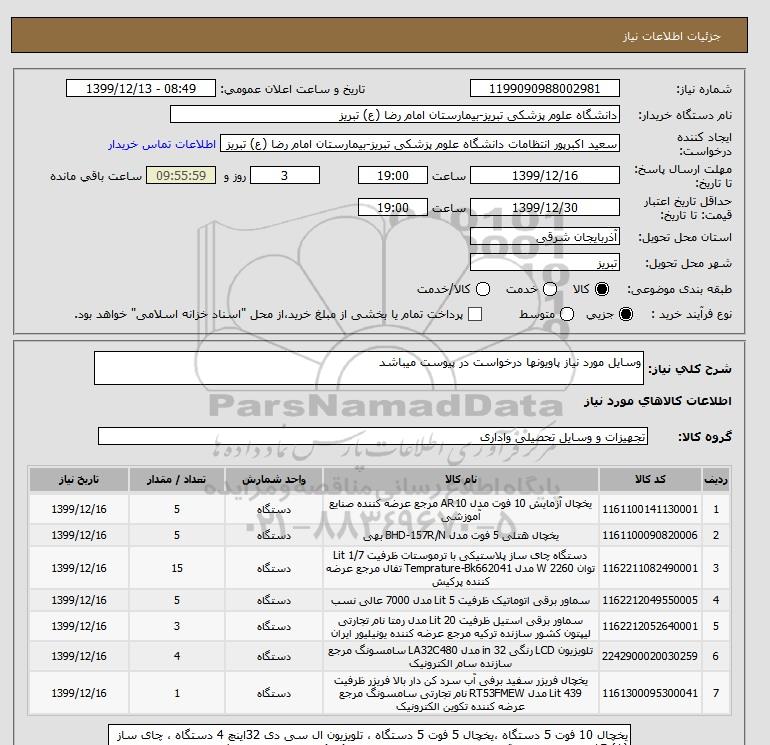Click the ردیف column header

pyautogui.click(x=716, y=479)
